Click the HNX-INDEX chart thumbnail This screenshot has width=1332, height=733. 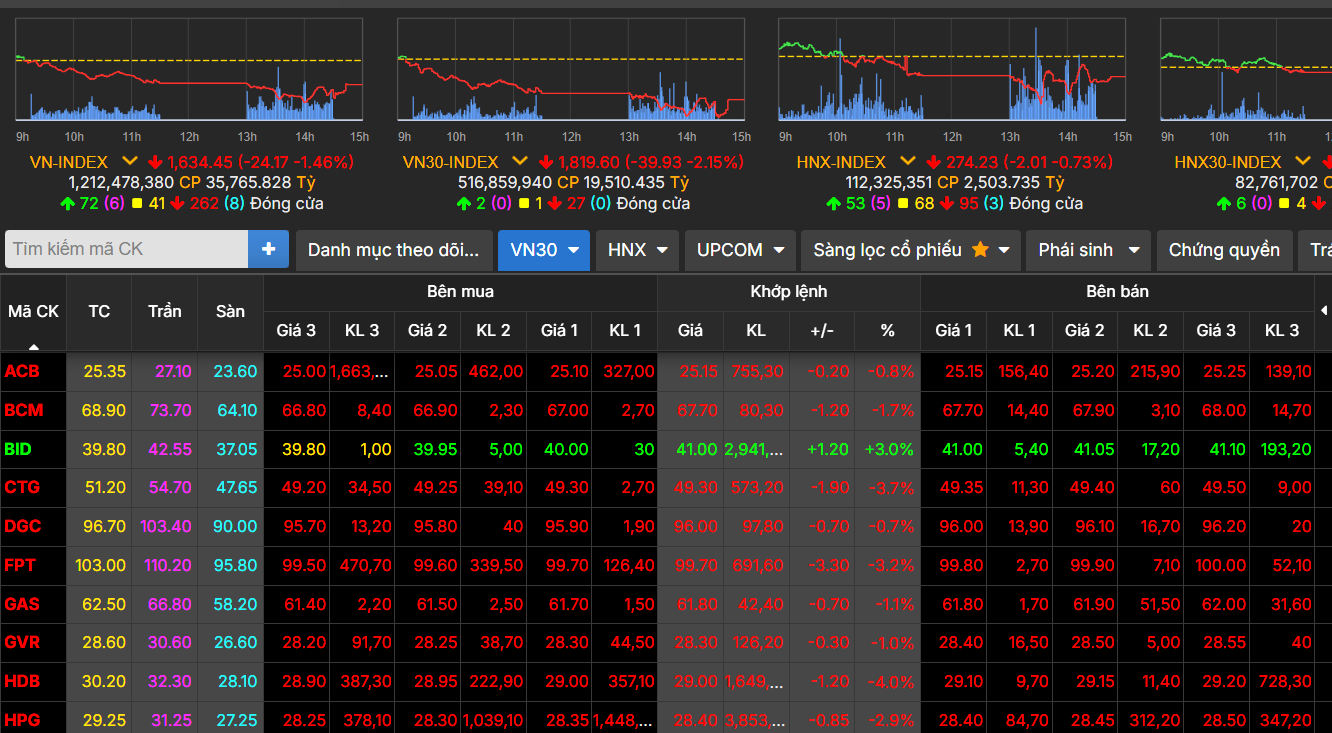click(x=952, y=70)
